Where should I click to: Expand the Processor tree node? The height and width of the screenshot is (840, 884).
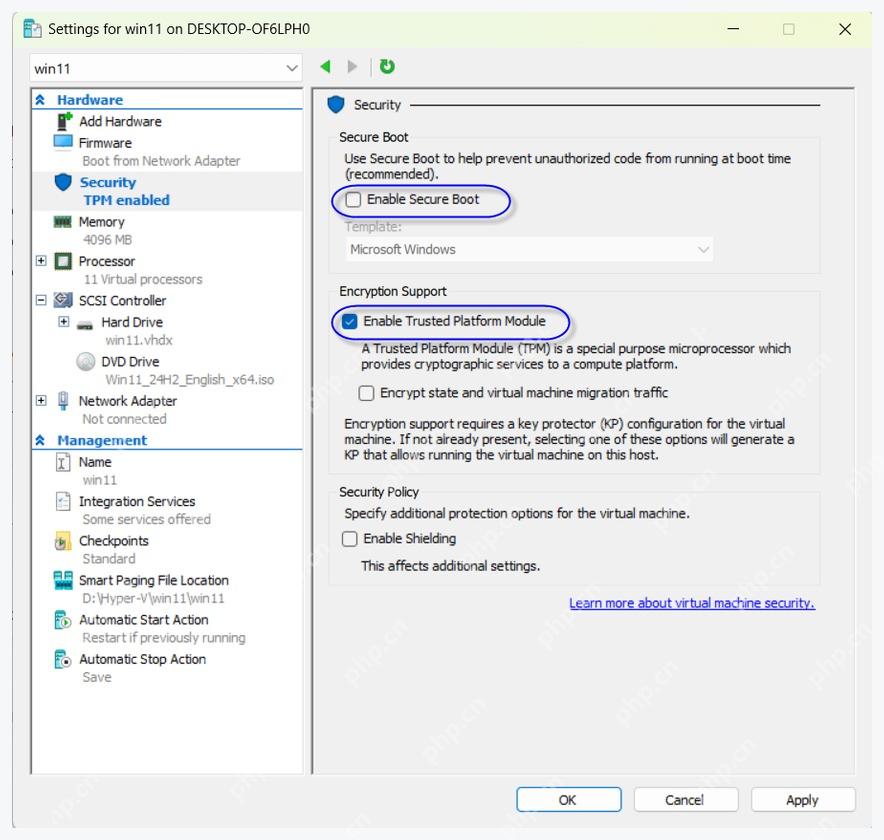(41, 260)
